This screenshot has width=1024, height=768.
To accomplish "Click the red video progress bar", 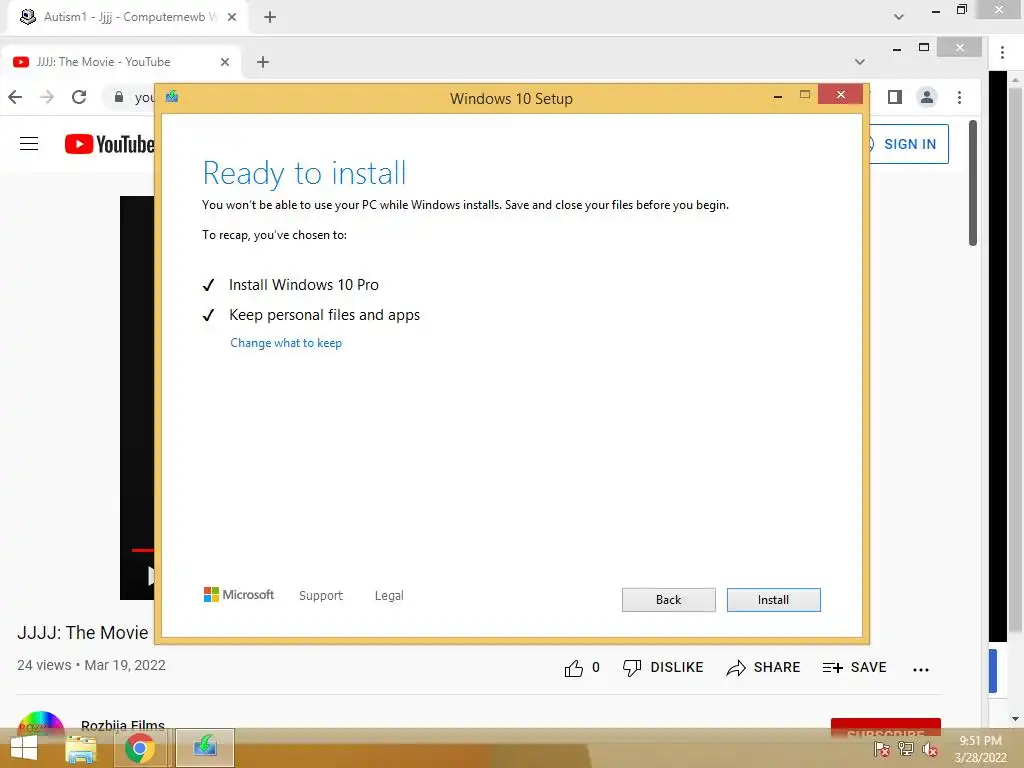I will point(142,550).
